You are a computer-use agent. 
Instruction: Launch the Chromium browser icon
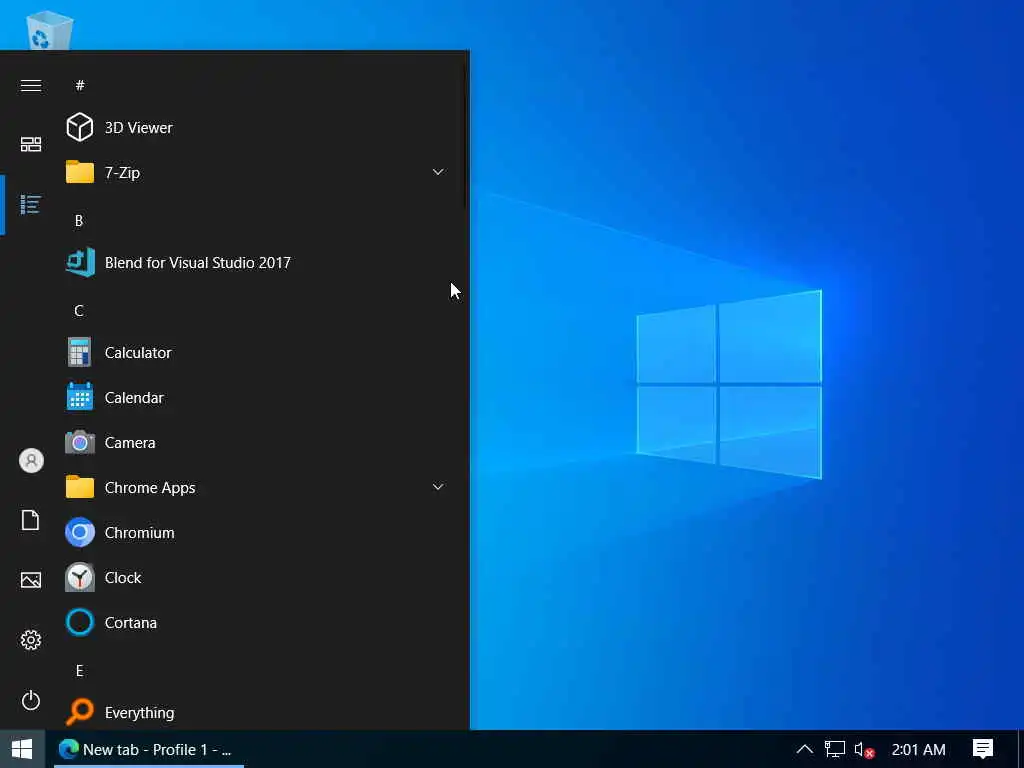coord(80,532)
